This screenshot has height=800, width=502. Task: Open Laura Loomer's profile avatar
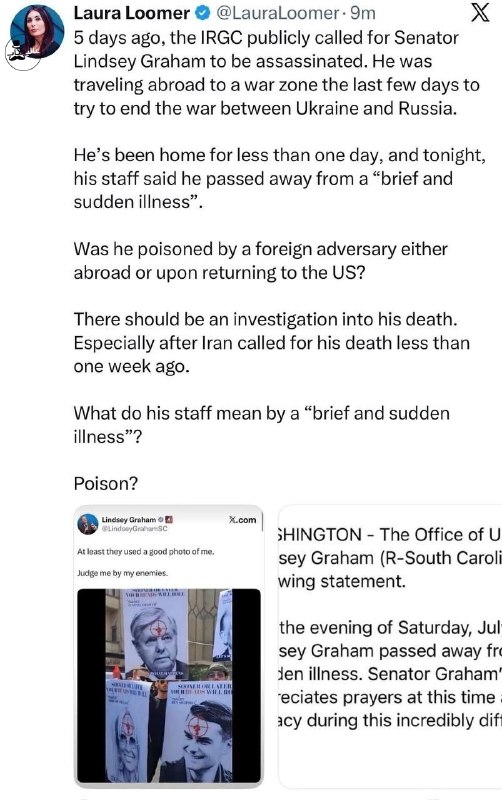(37, 32)
